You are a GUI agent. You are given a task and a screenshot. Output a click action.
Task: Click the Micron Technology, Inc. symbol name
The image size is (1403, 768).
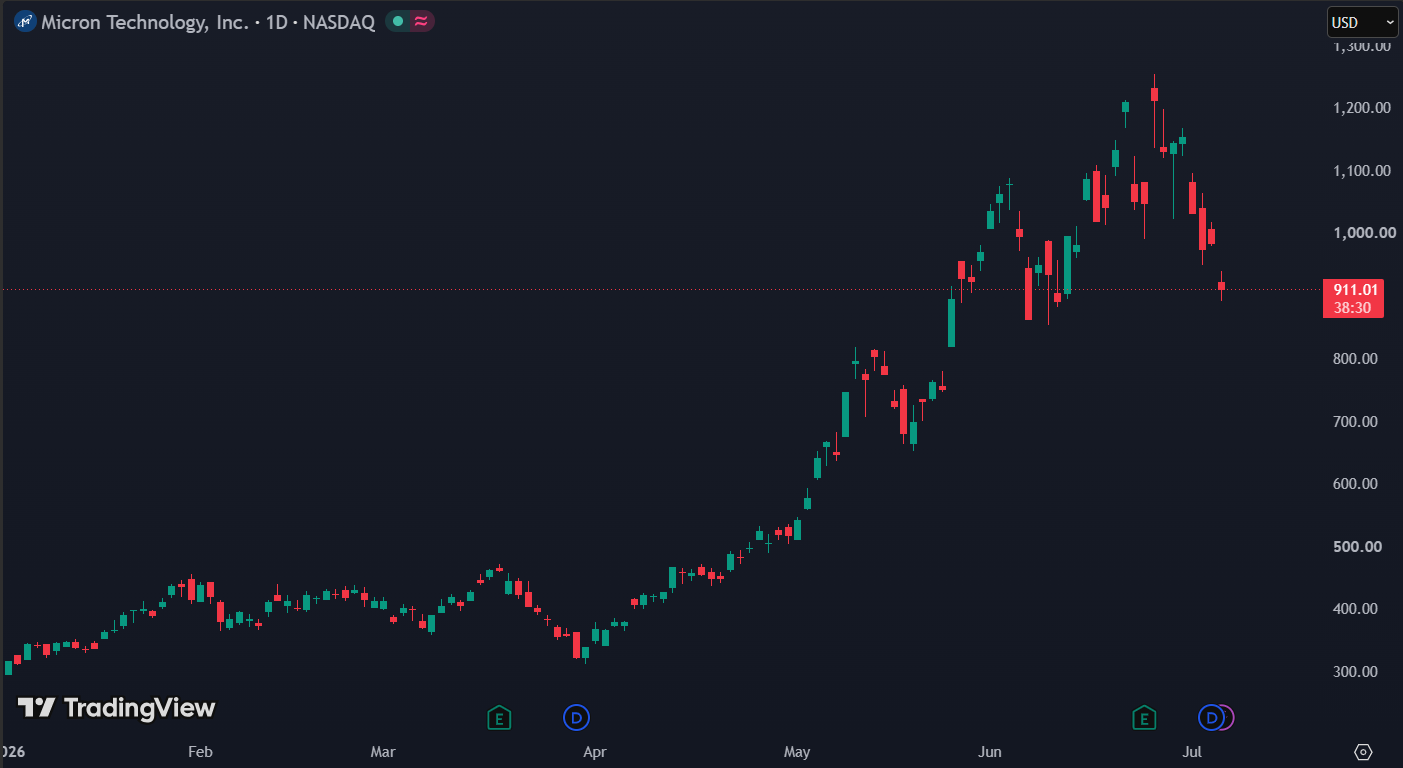(x=145, y=22)
